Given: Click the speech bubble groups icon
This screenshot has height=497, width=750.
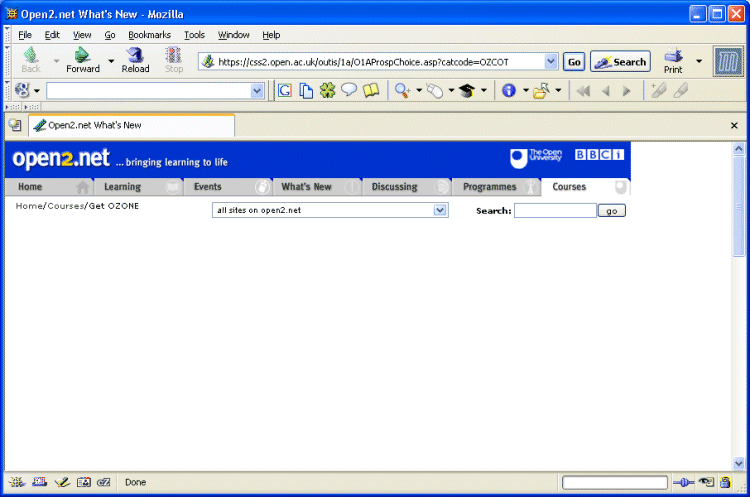Looking at the screenshot, I should (x=349, y=90).
